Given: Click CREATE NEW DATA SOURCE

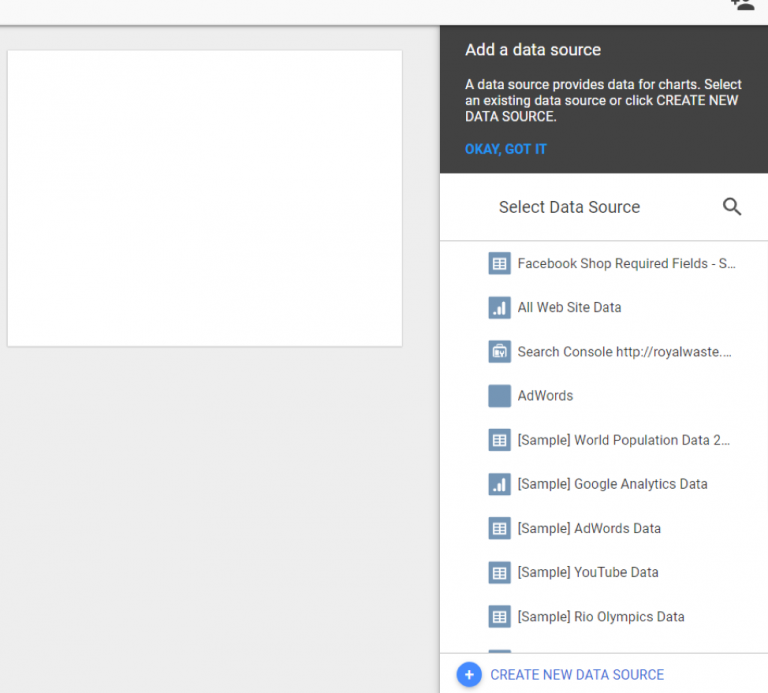Looking at the screenshot, I should pyautogui.click(x=577, y=674).
